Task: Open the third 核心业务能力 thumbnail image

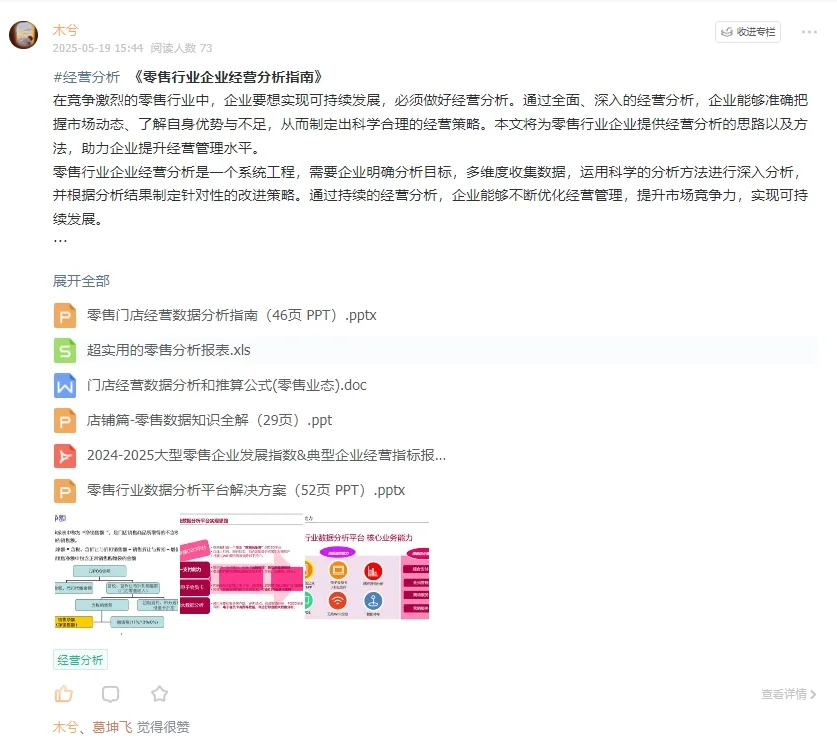Action: pyautogui.click(x=367, y=567)
